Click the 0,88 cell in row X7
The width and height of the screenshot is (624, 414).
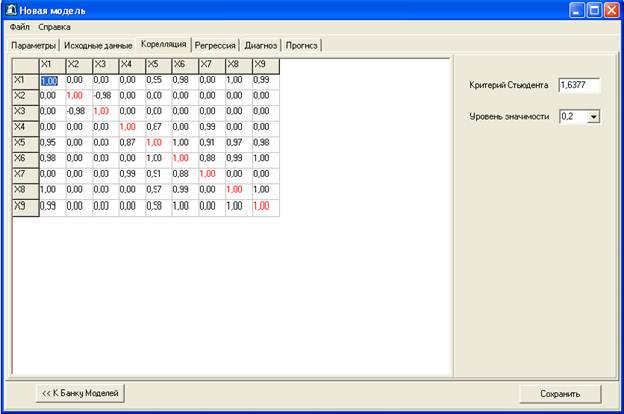coord(185,176)
